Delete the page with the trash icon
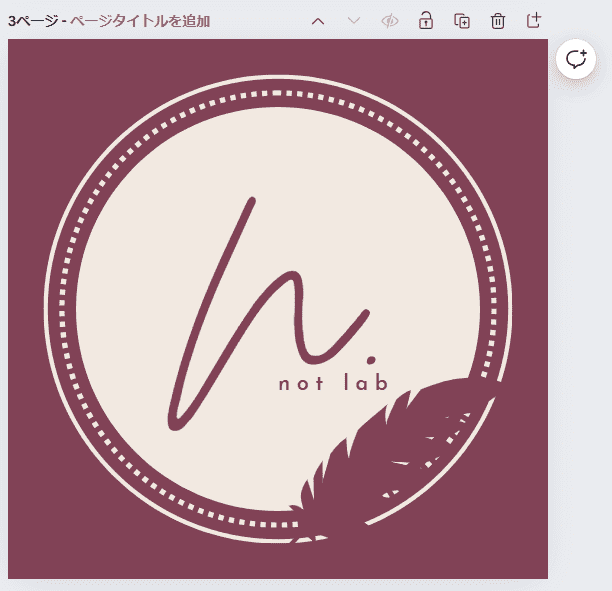The image size is (612, 591). [498, 21]
